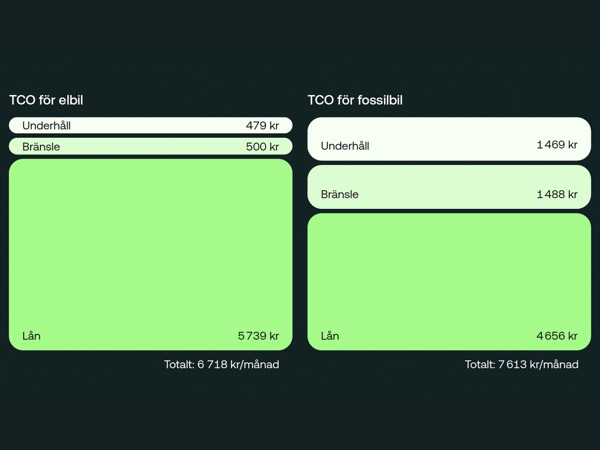Select the Lån label in elbil block
Screen dimensions: 600x450
tap(31, 336)
